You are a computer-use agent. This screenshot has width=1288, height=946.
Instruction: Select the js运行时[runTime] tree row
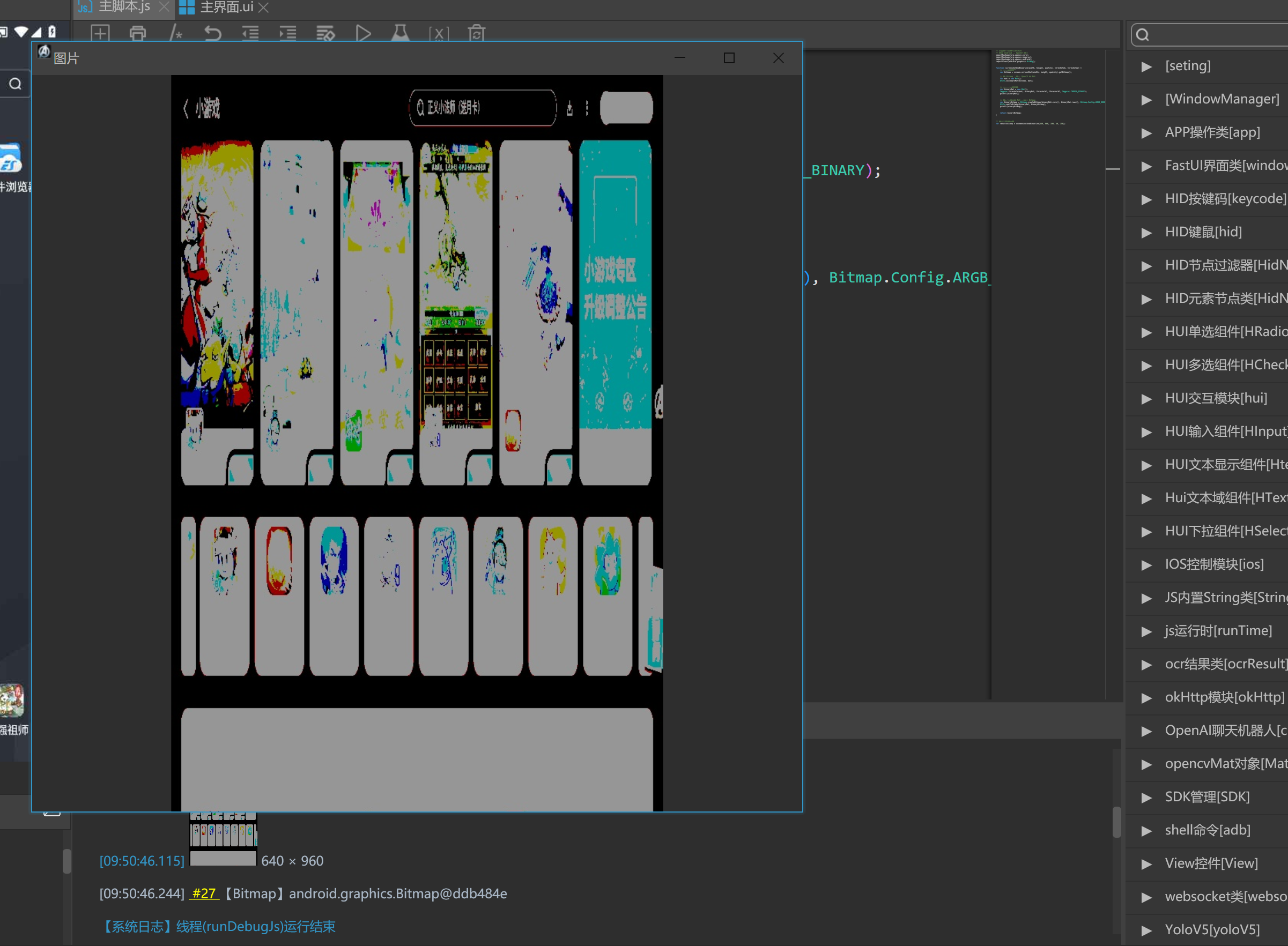1206,630
